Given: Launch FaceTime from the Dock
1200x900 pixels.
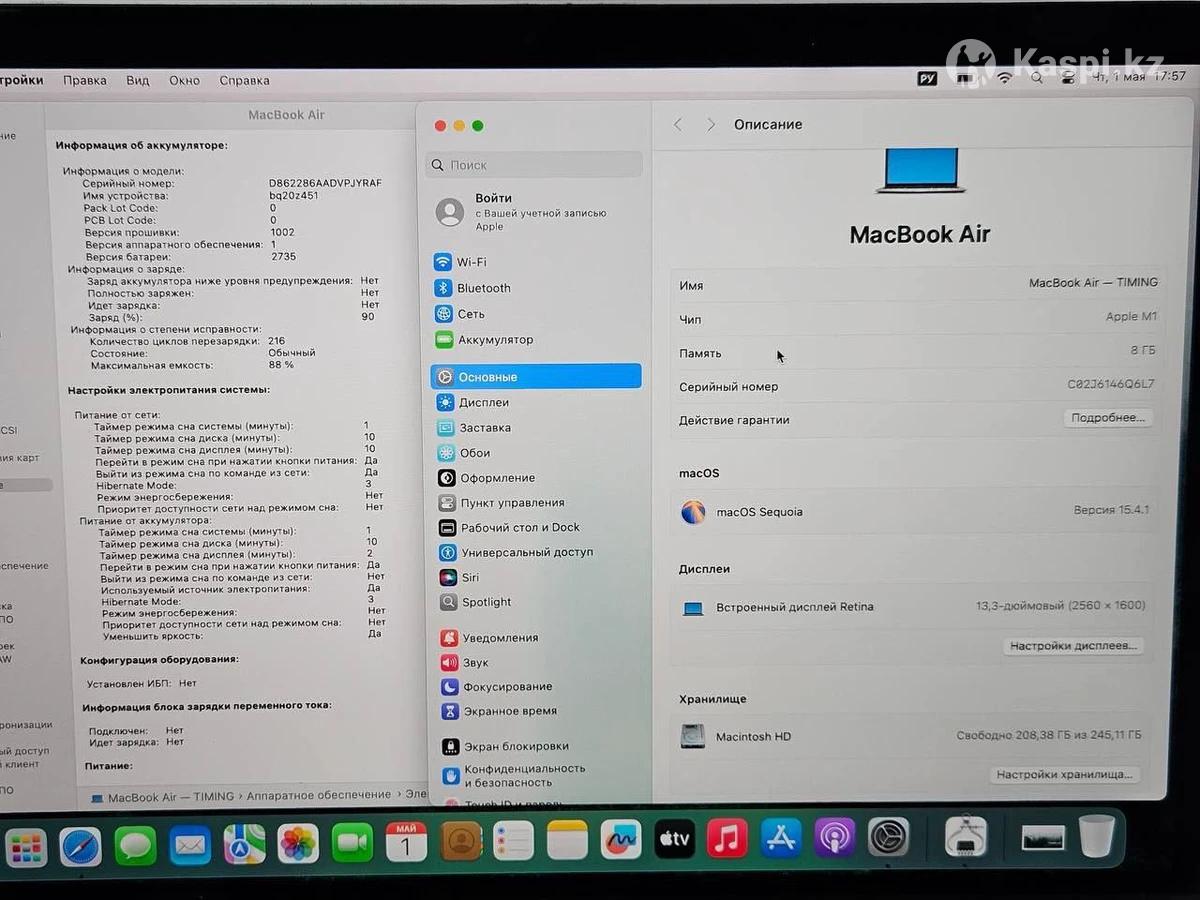Looking at the screenshot, I should pos(352,843).
